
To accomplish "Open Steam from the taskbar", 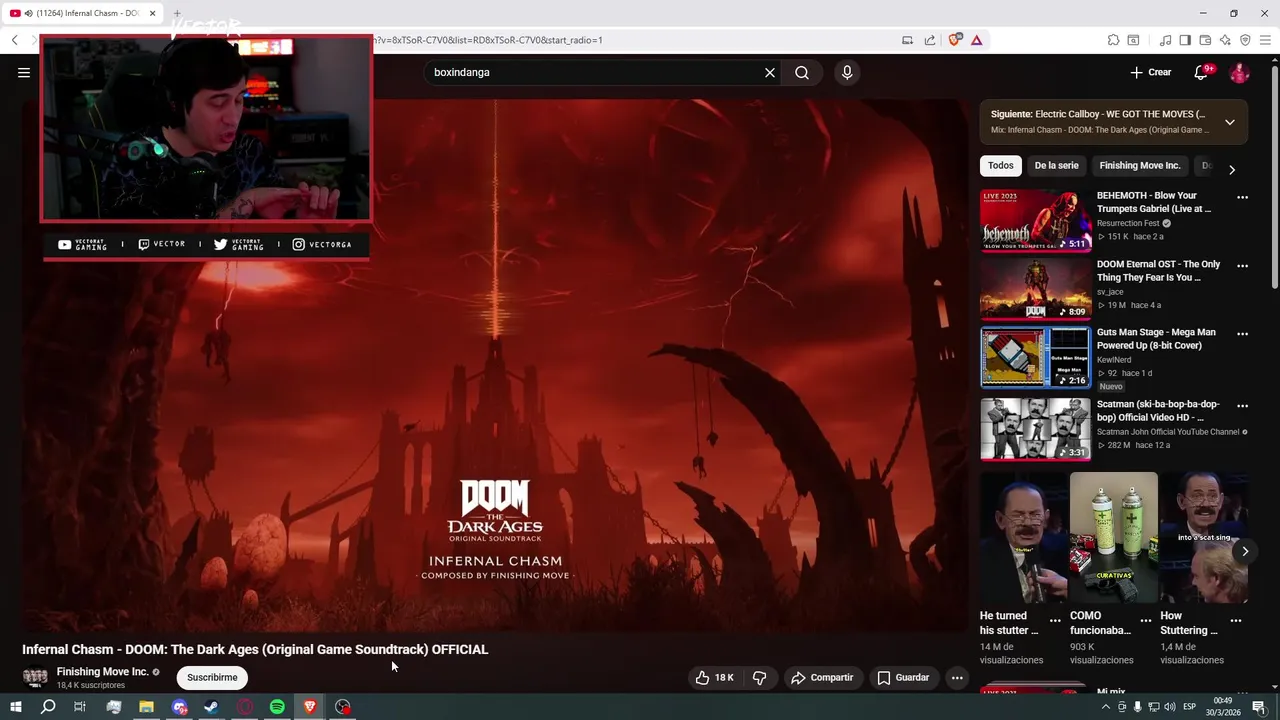I will pyautogui.click(x=211, y=707).
